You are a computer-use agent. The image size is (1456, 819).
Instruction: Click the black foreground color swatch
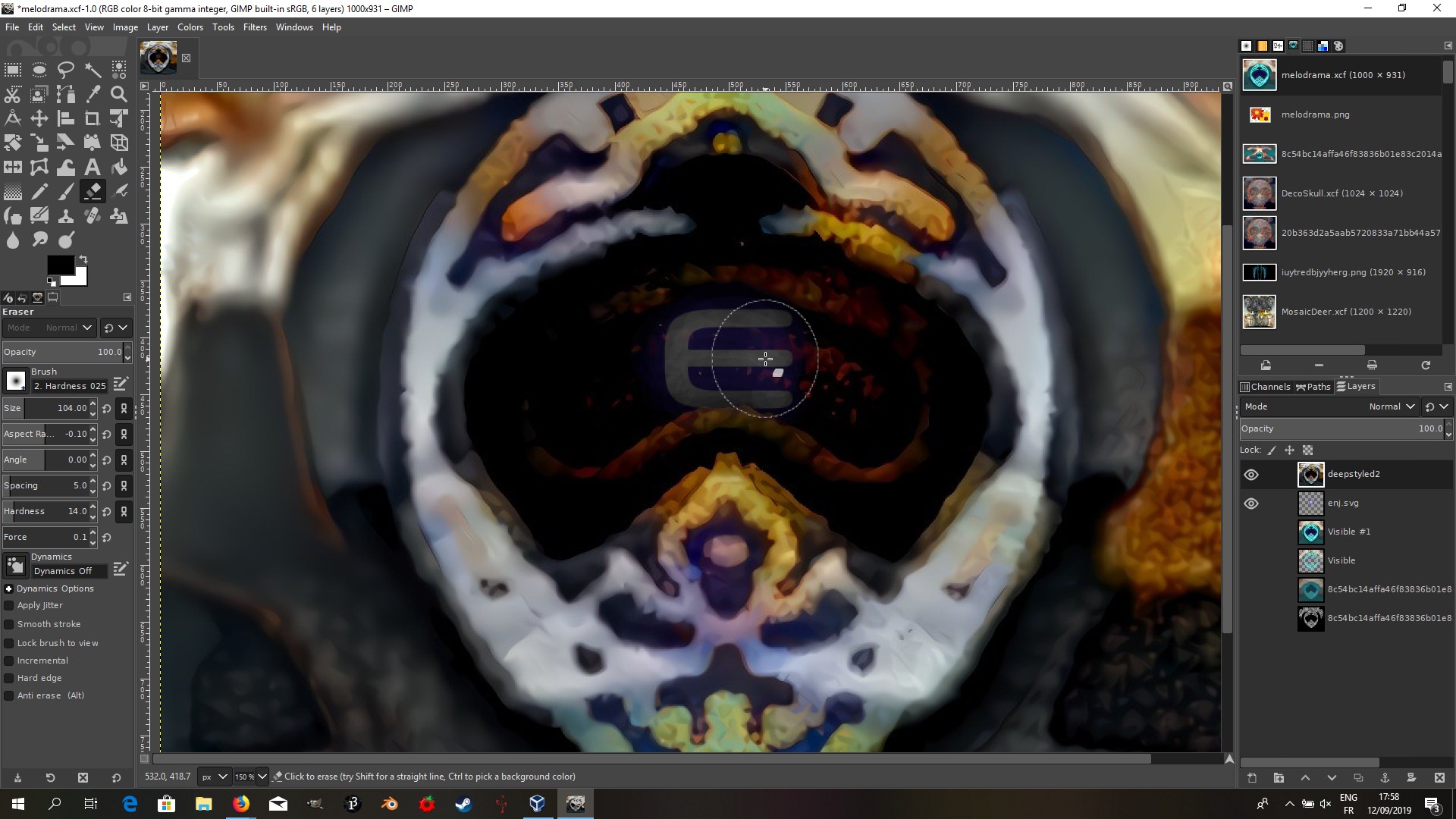click(59, 264)
